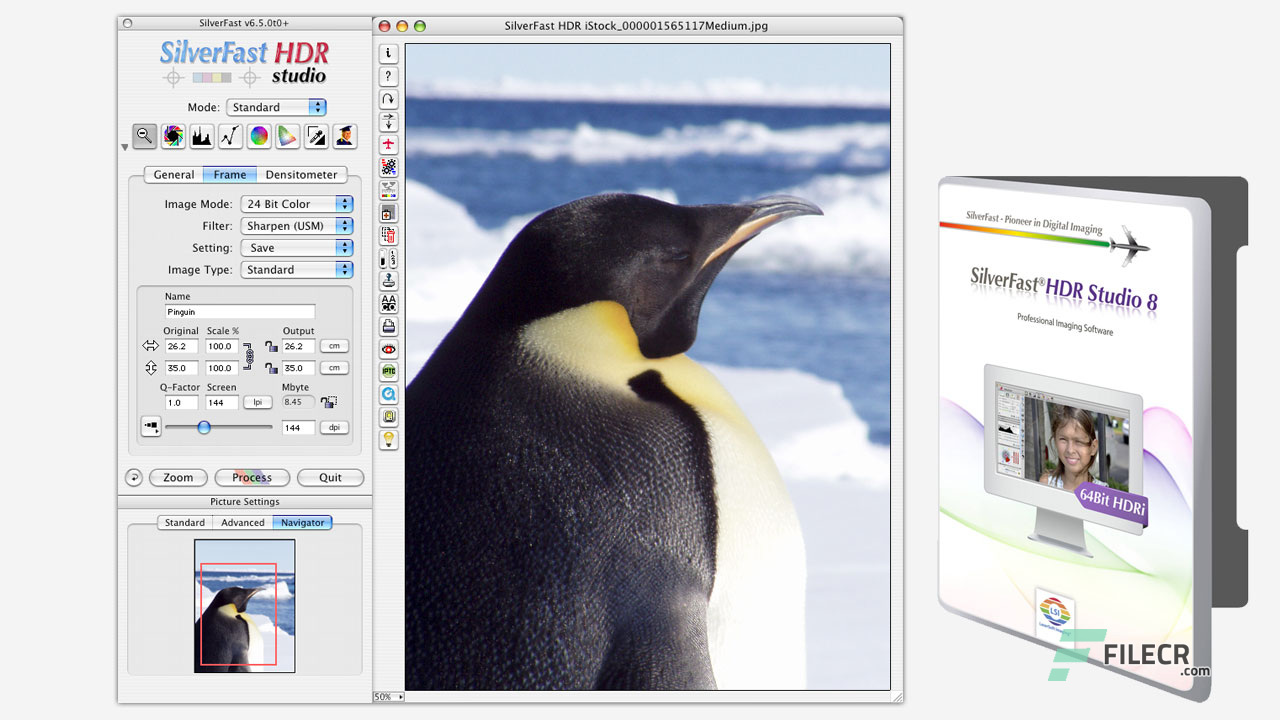Switch to the General tab
1280x720 pixels.
[x=174, y=175]
